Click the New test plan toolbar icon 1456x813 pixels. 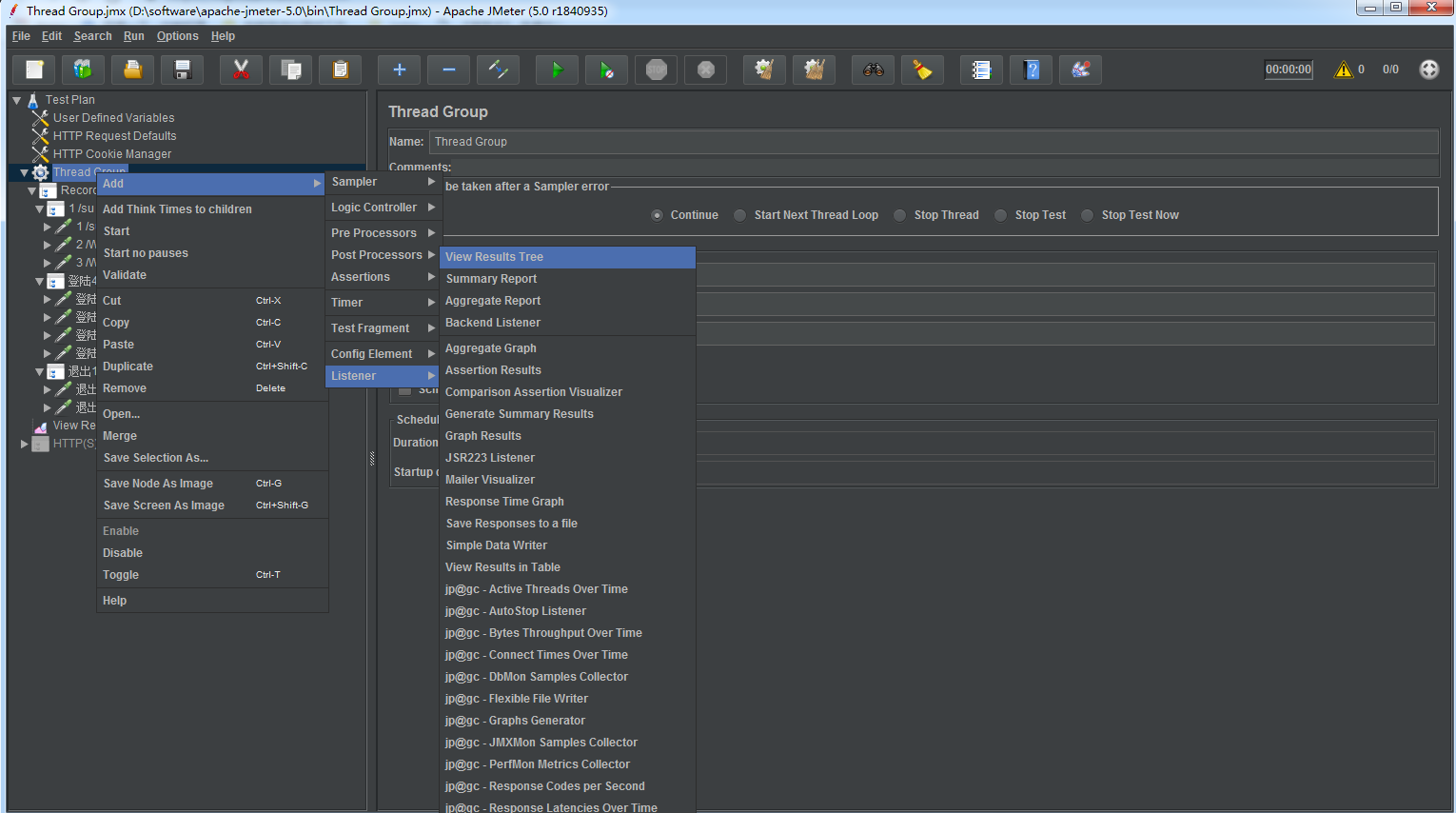34,69
